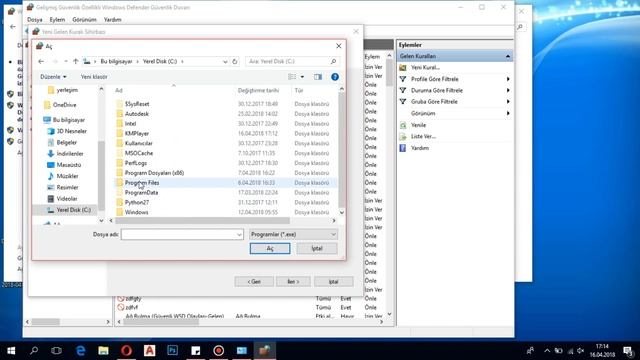The width and height of the screenshot is (640, 360).
Task: Select Müzikler in navigation pane
Action: (67, 176)
